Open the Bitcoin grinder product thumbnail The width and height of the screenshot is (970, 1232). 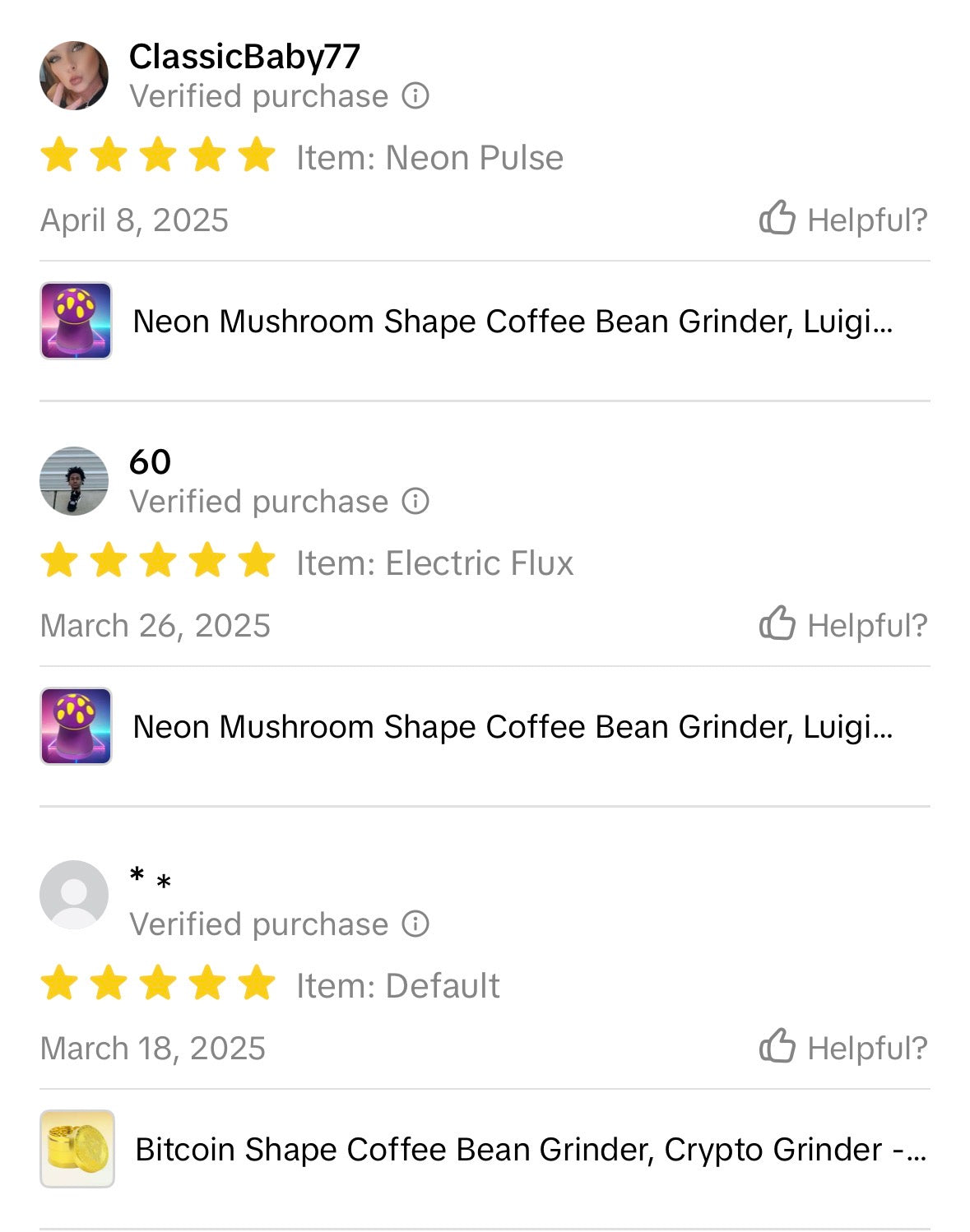(77, 1149)
